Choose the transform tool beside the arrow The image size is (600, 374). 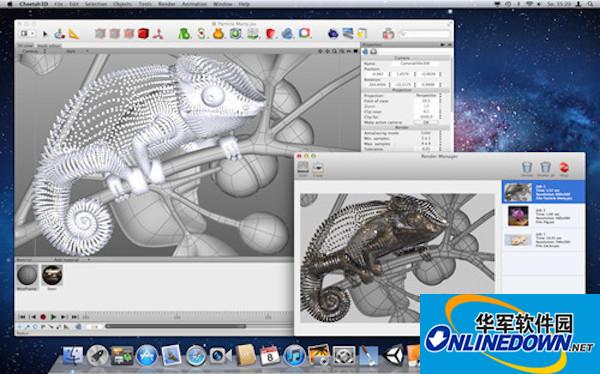[59, 34]
